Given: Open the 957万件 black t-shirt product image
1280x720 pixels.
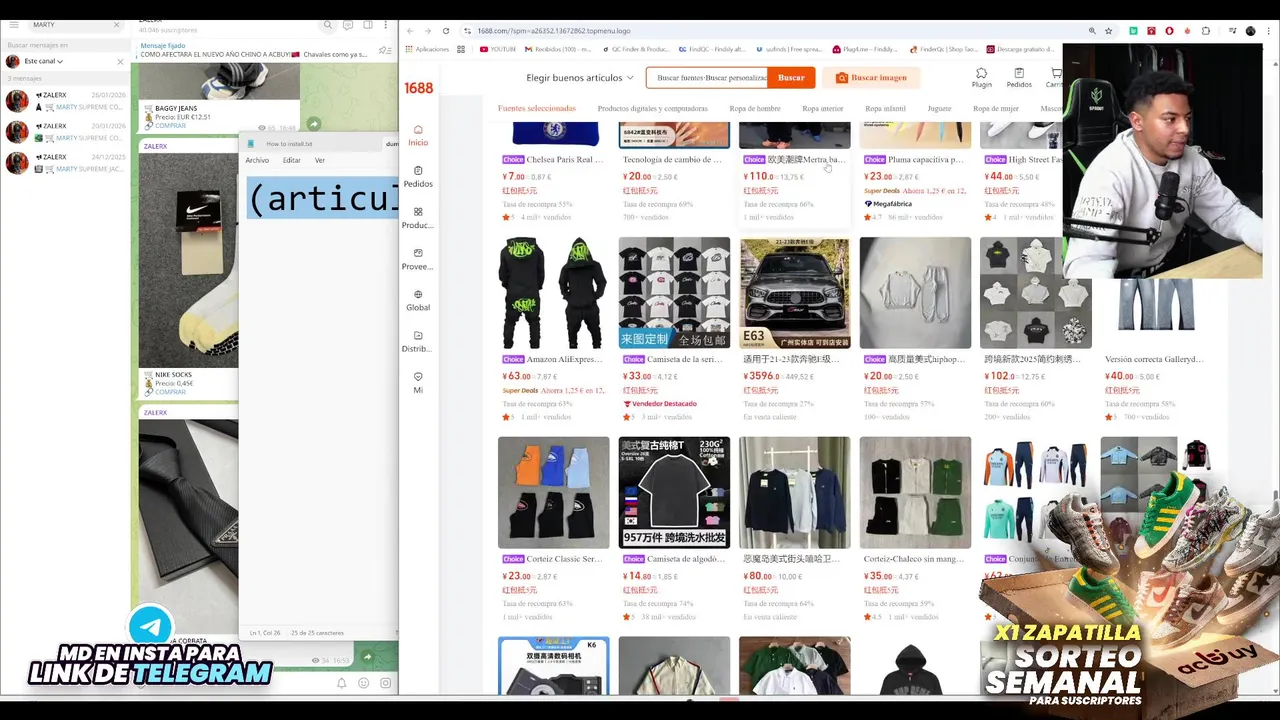Looking at the screenshot, I should [674, 493].
